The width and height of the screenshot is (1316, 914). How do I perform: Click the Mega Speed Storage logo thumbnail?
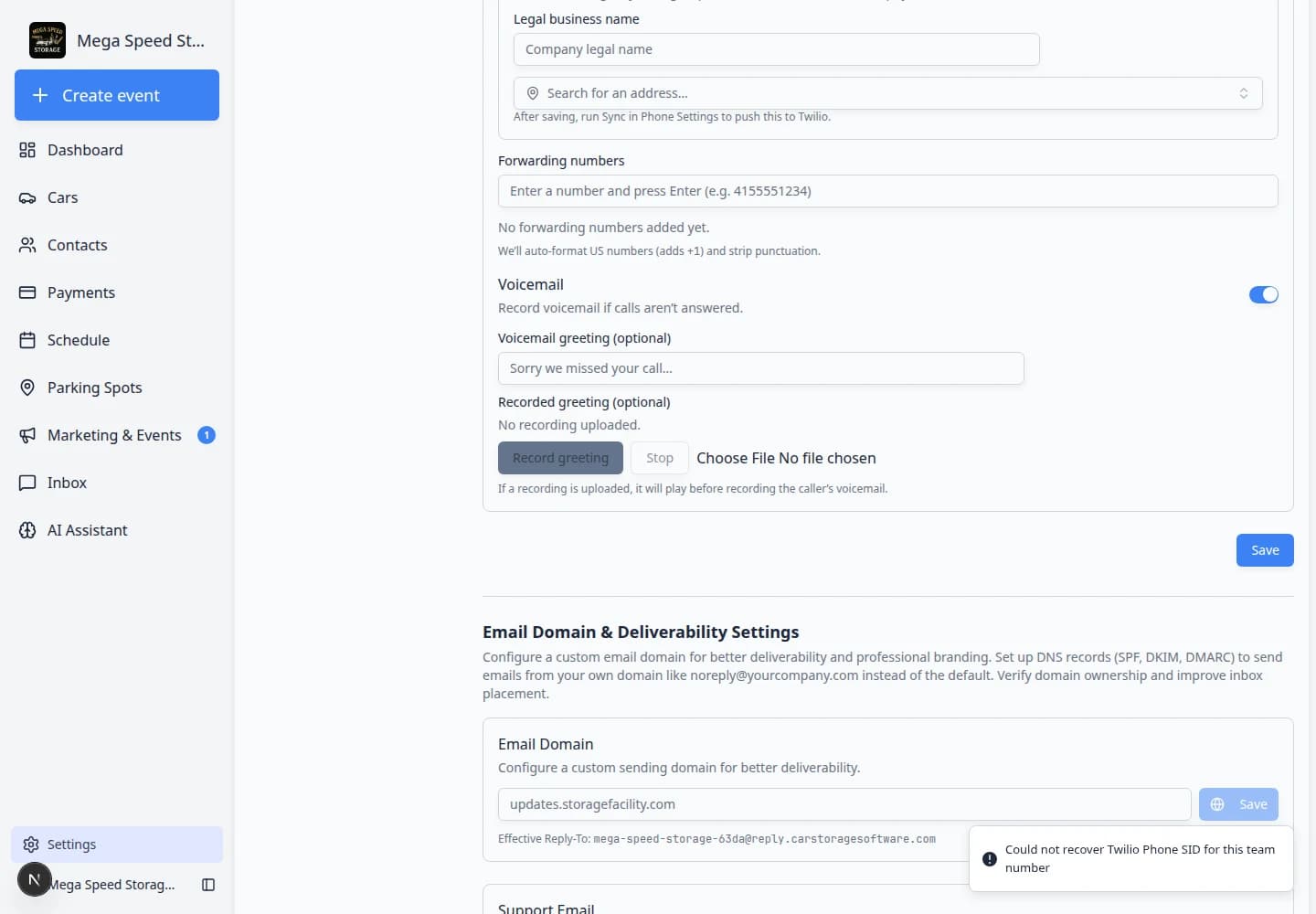point(48,40)
